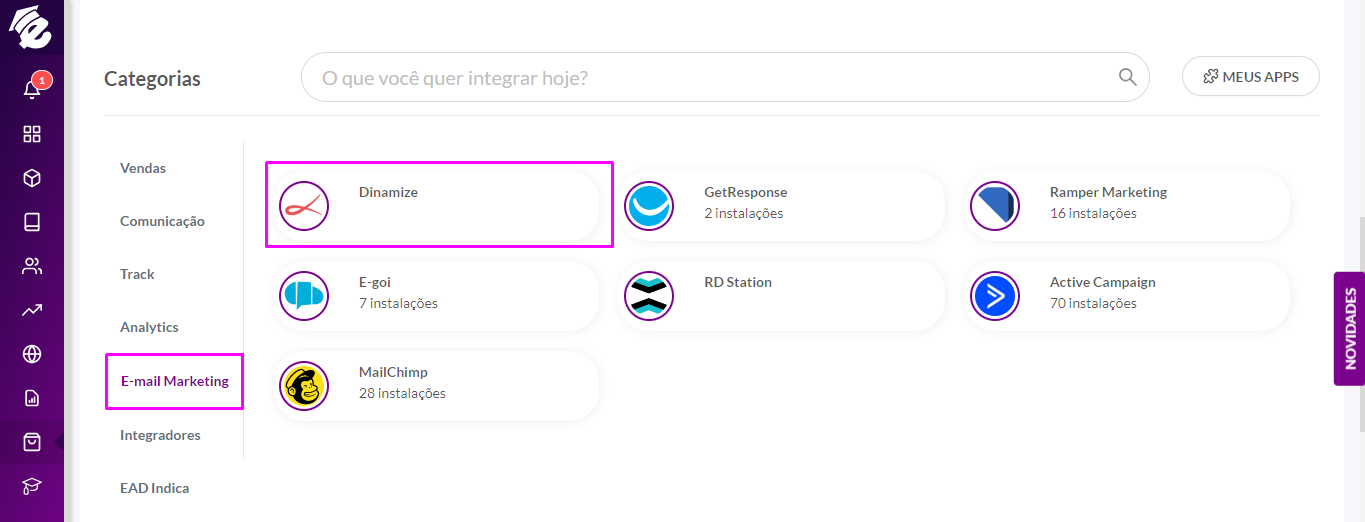1365x522 pixels.
Task: Click the search magnifier icon
Action: point(1127,77)
